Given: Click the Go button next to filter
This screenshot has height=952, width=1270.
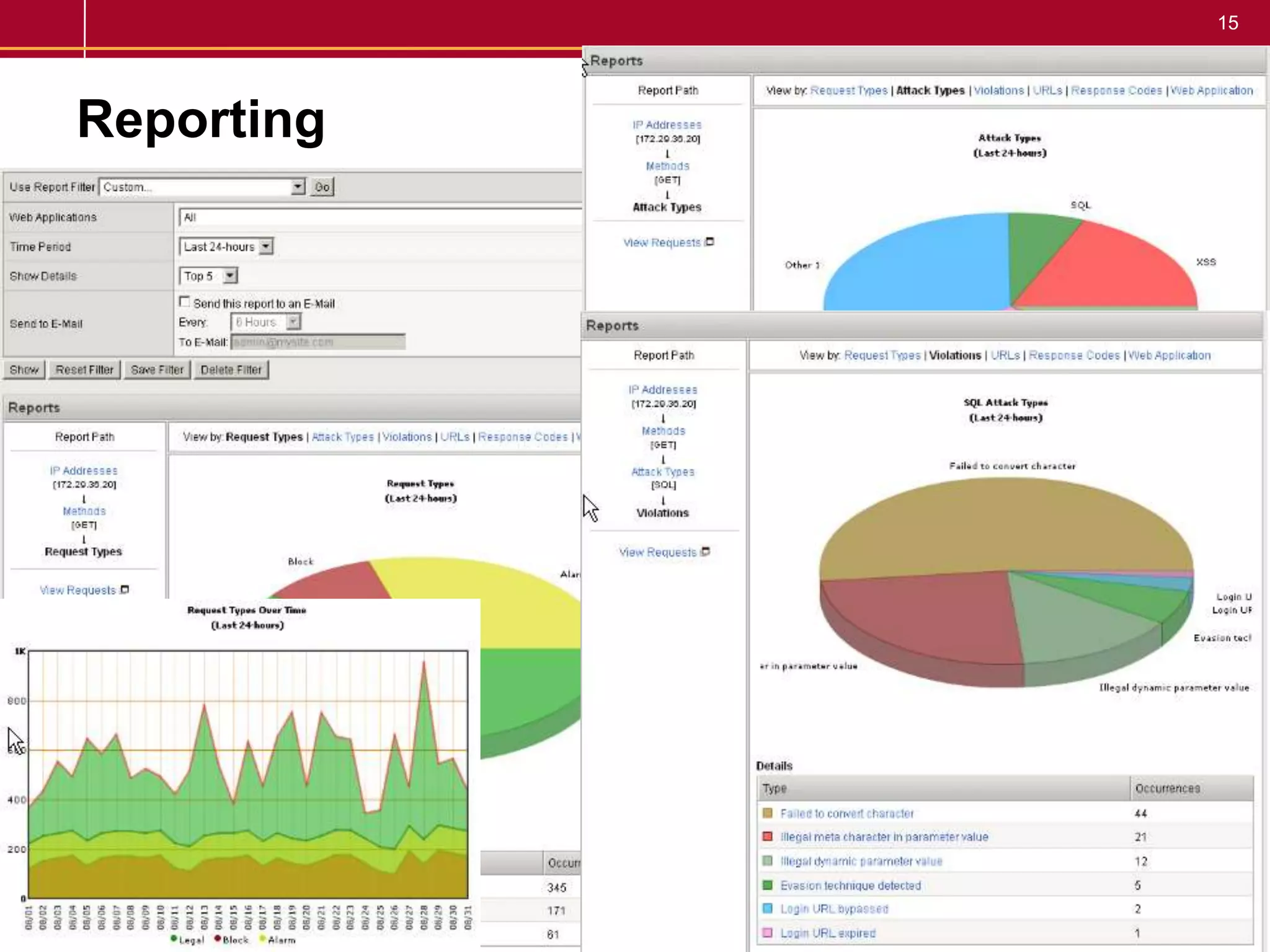Looking at the screenshot, I should click(x=322, y=187).
